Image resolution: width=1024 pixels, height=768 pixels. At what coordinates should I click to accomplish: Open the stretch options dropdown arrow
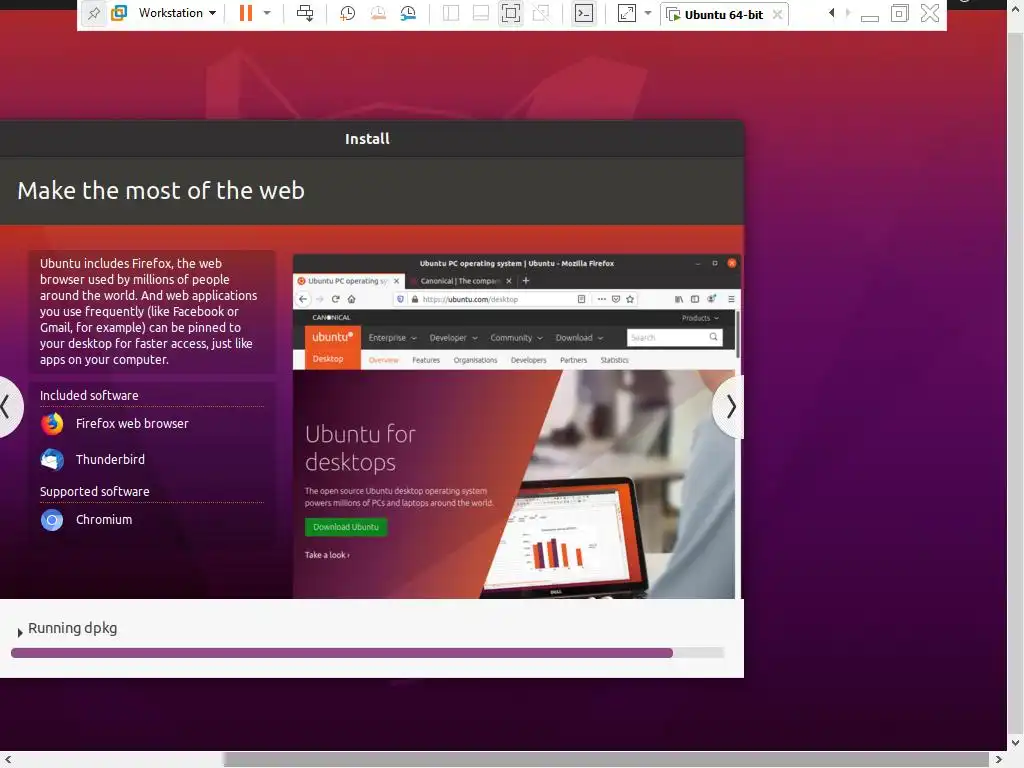(648, 13)
